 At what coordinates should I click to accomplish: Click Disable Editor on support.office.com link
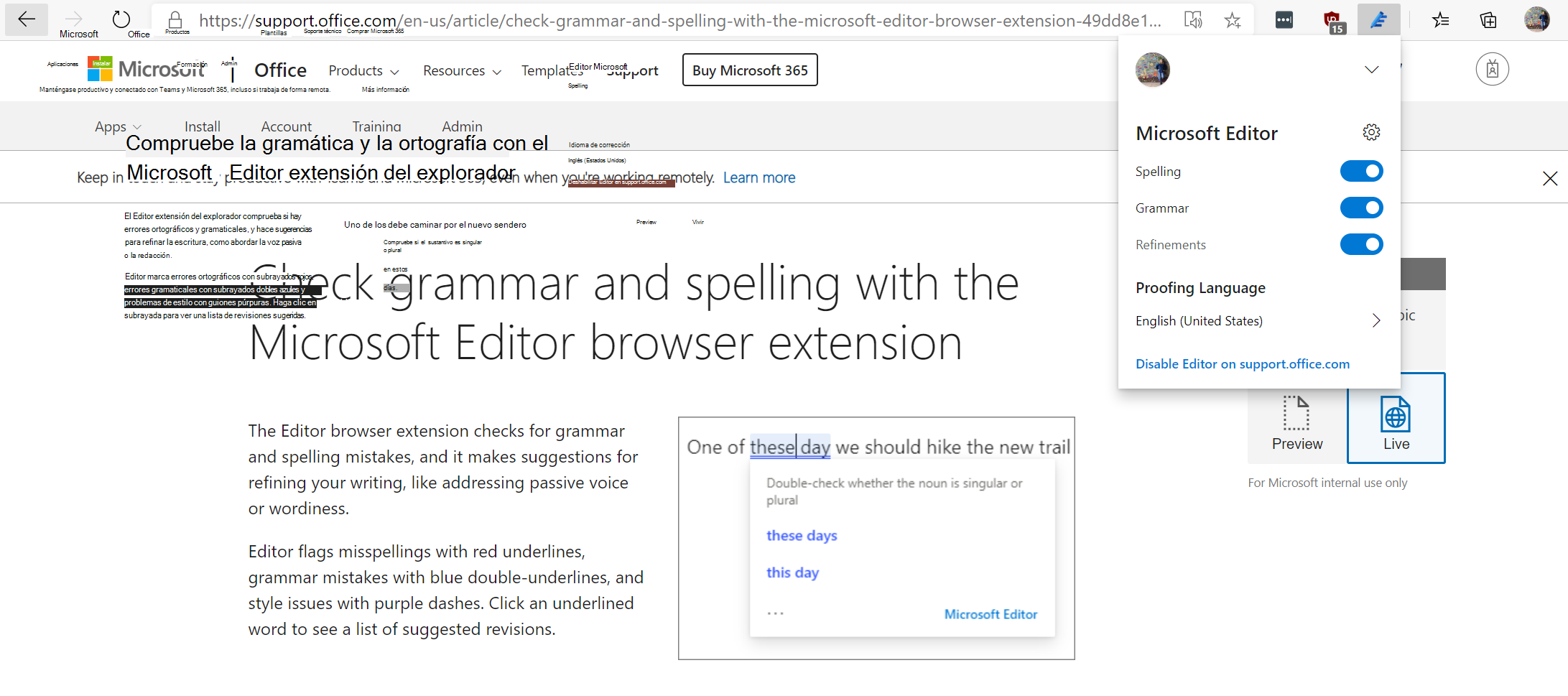(1242, 363)
